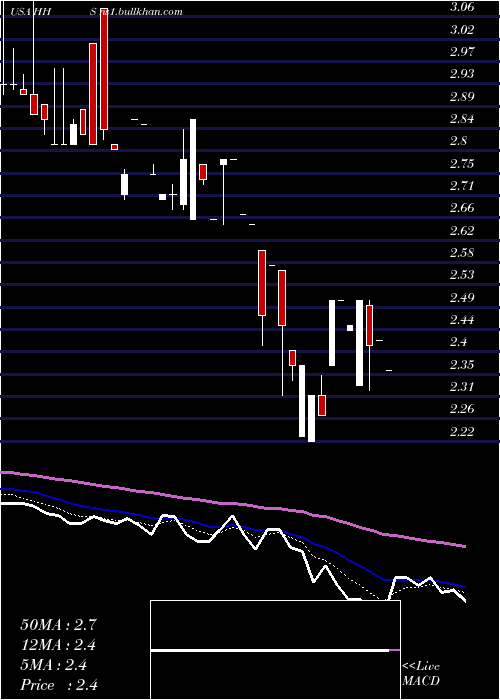Select the 2.26 price level label
The image size is (500, 700).
462,409
